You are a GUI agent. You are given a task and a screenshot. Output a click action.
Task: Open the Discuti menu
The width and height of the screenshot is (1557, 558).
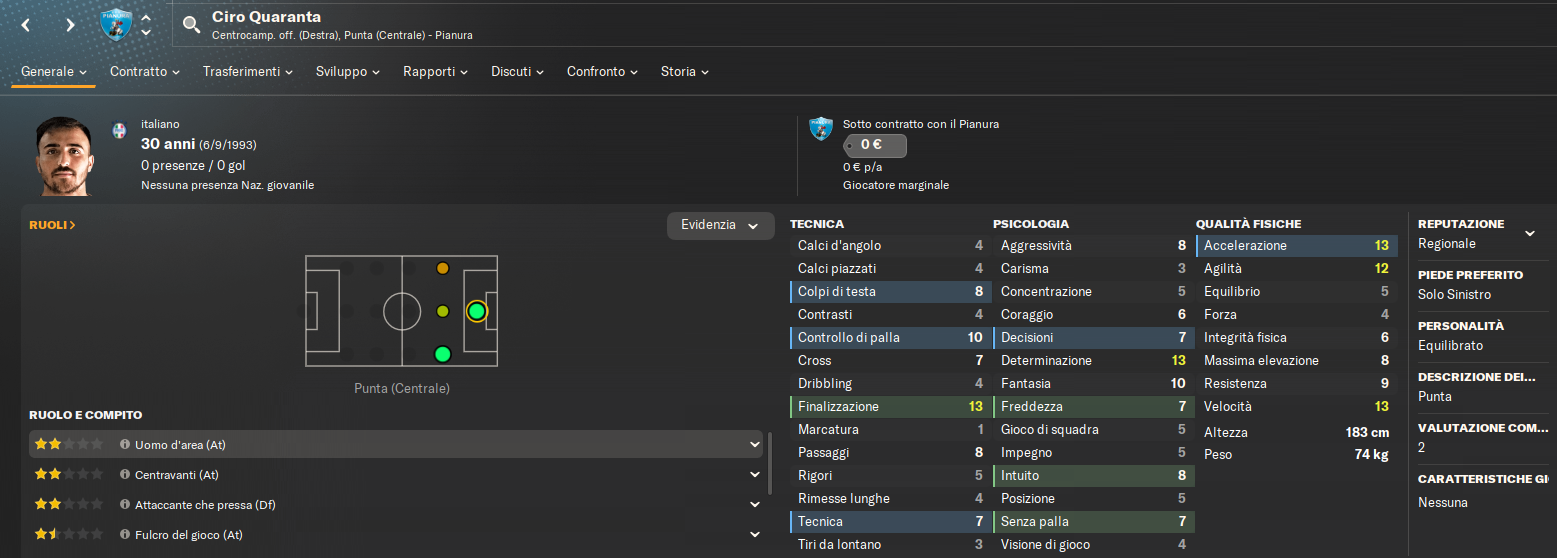(x=517, y=72)
